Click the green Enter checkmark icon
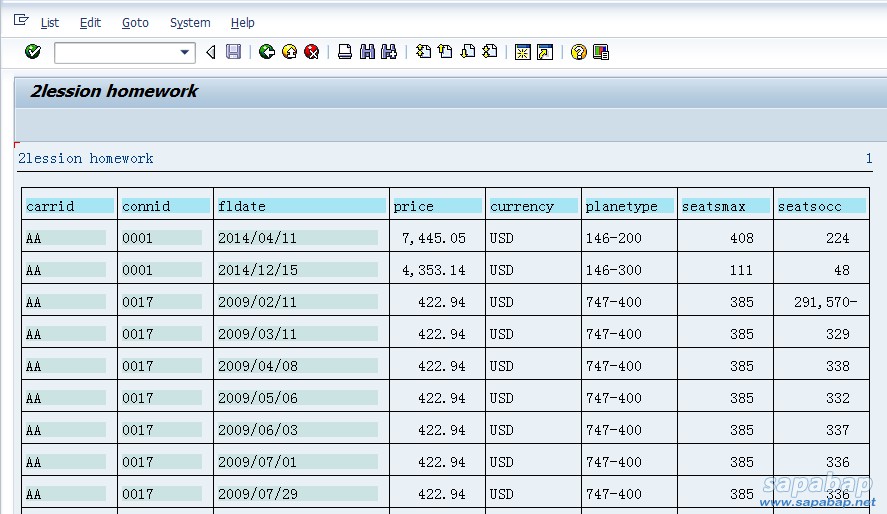The height and width of the screenshot is (514, 887). pyautogui.click(x=33, y=52)
